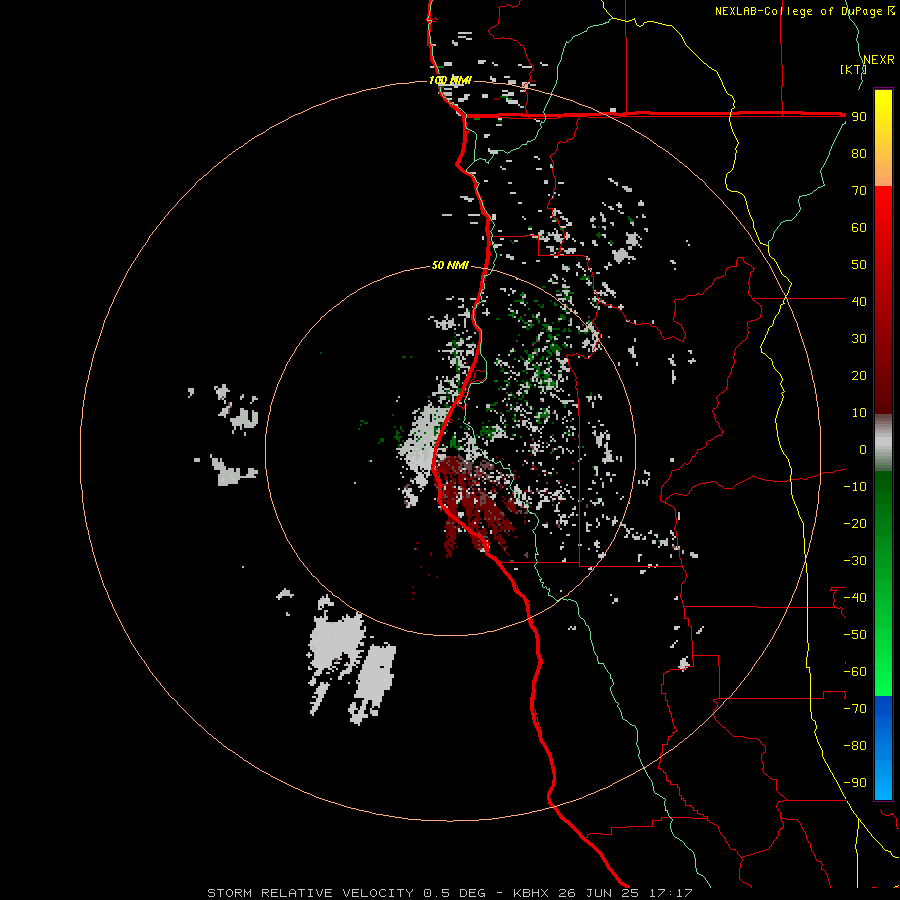Click the "100 NMI" range ring label
The height and width of the screenshot is (900, 900).
(x=449, y=80)
